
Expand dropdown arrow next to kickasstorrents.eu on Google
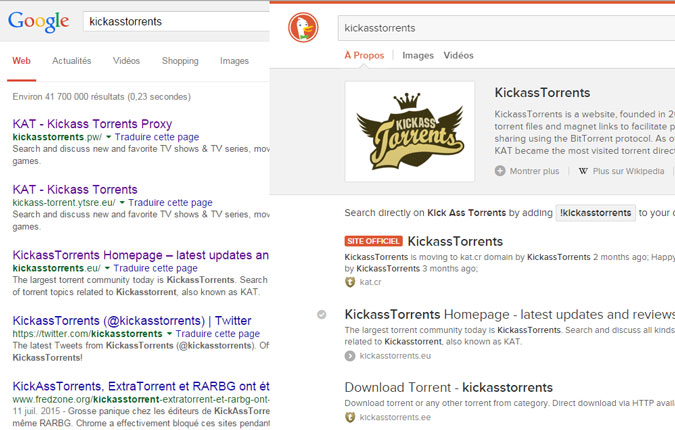tap(107, 268)
